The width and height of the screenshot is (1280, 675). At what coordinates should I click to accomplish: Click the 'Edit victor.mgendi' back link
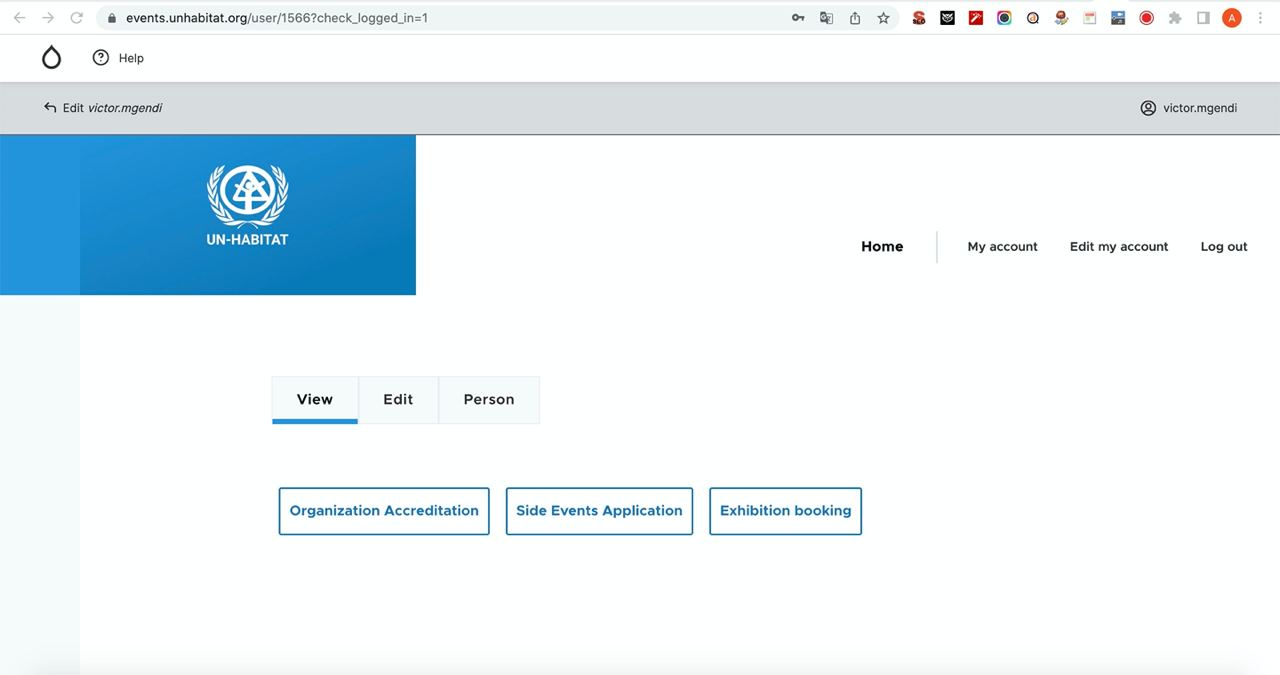[102, 108]
